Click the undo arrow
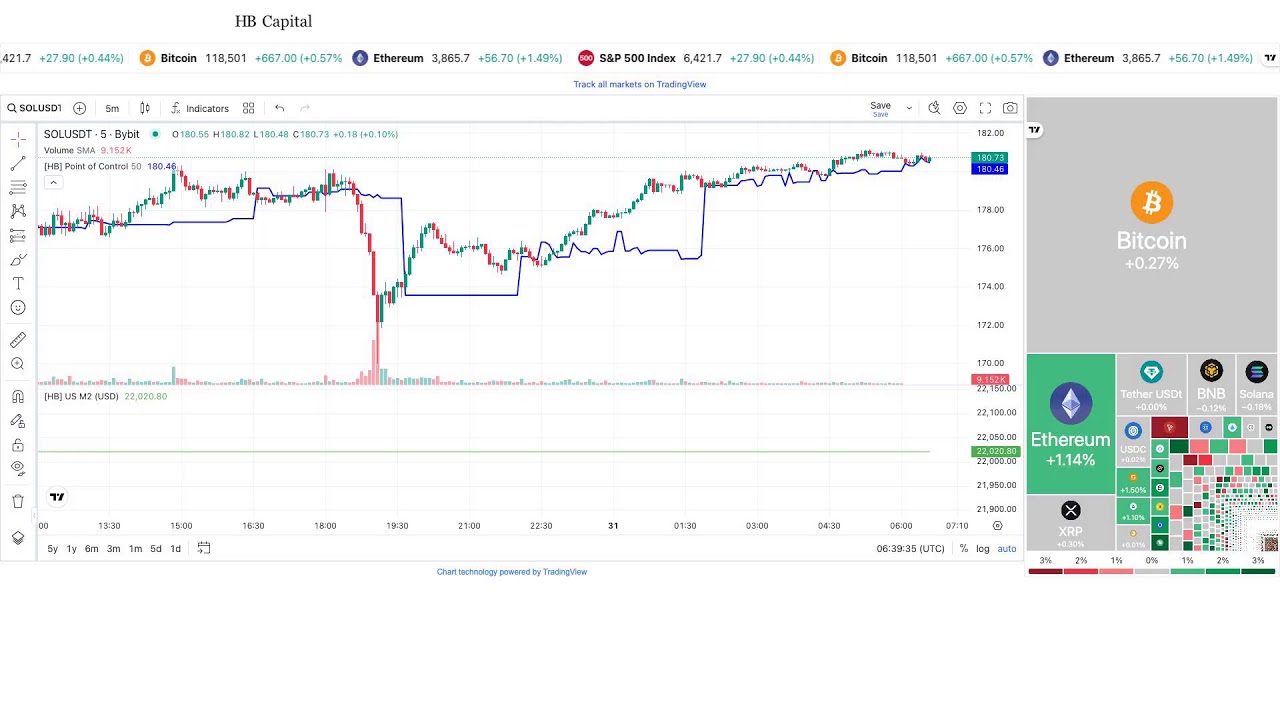Screen dimensions: 1280x720 pyautogui.click(x=280, y=108)
